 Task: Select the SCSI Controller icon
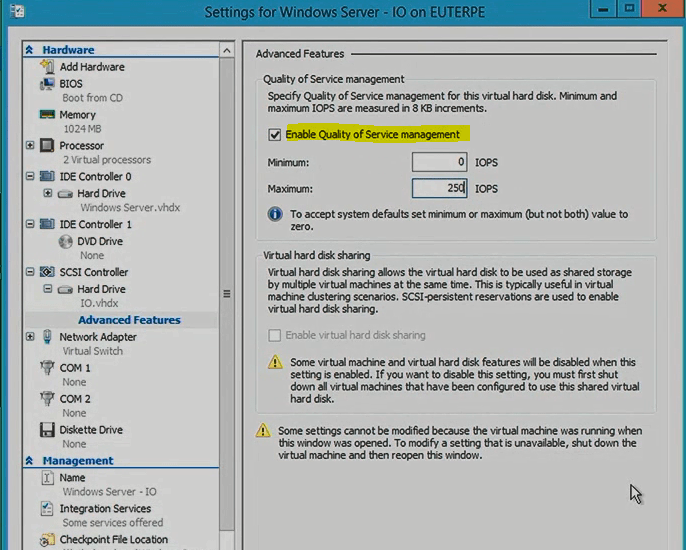click(x=47, y=272)
